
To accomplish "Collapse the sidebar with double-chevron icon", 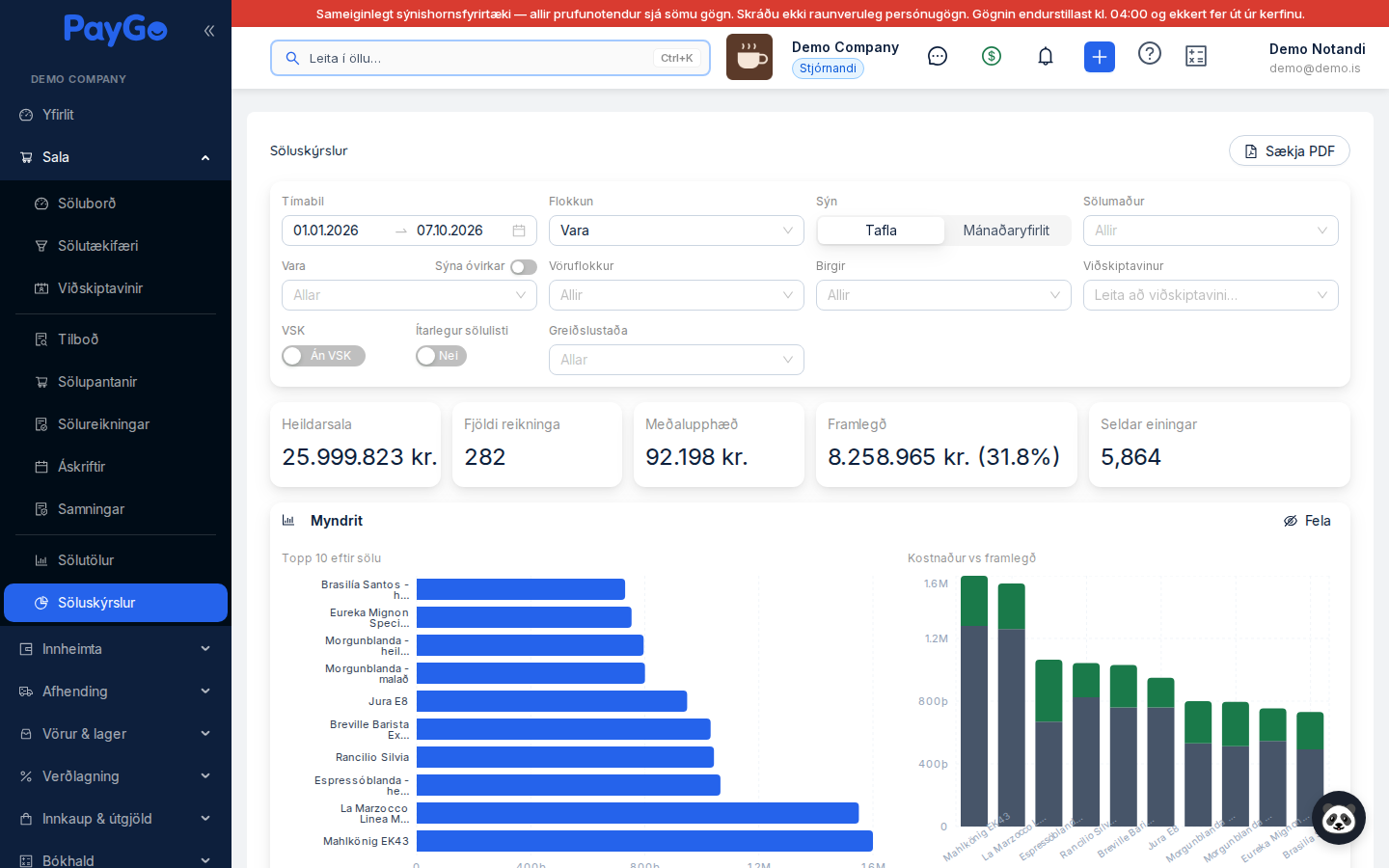I will (x=208, y=31).
